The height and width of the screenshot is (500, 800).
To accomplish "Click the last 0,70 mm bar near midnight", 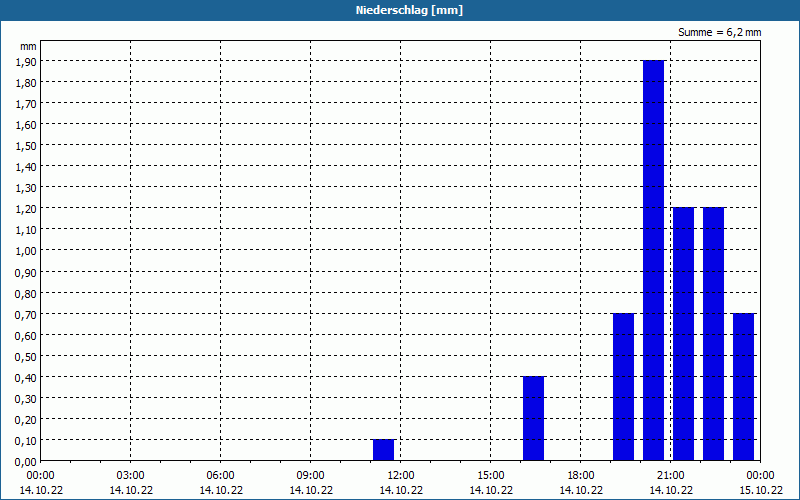I will pos(743,387).
